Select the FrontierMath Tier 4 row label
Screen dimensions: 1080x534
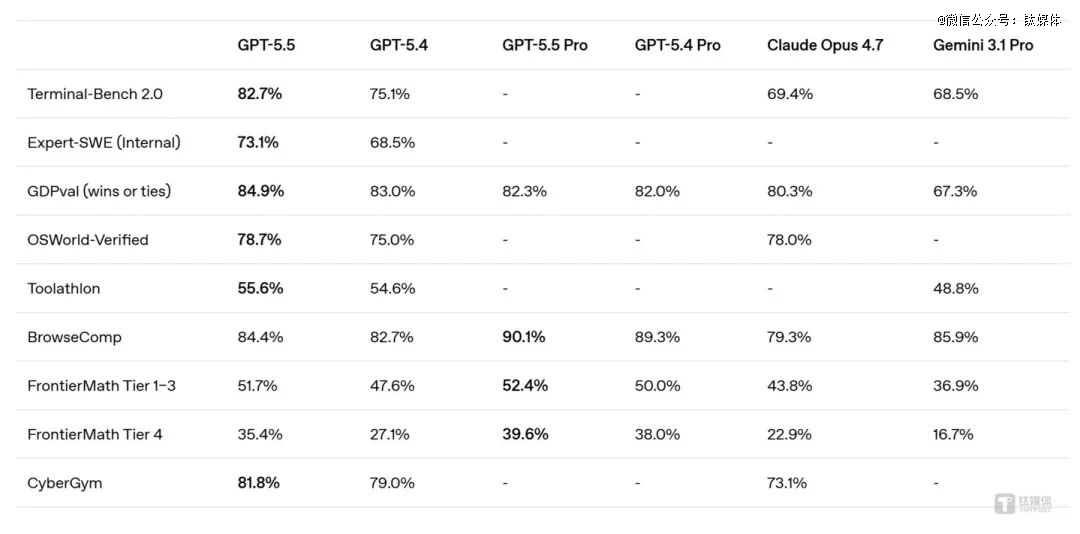(x=93, y=434)
